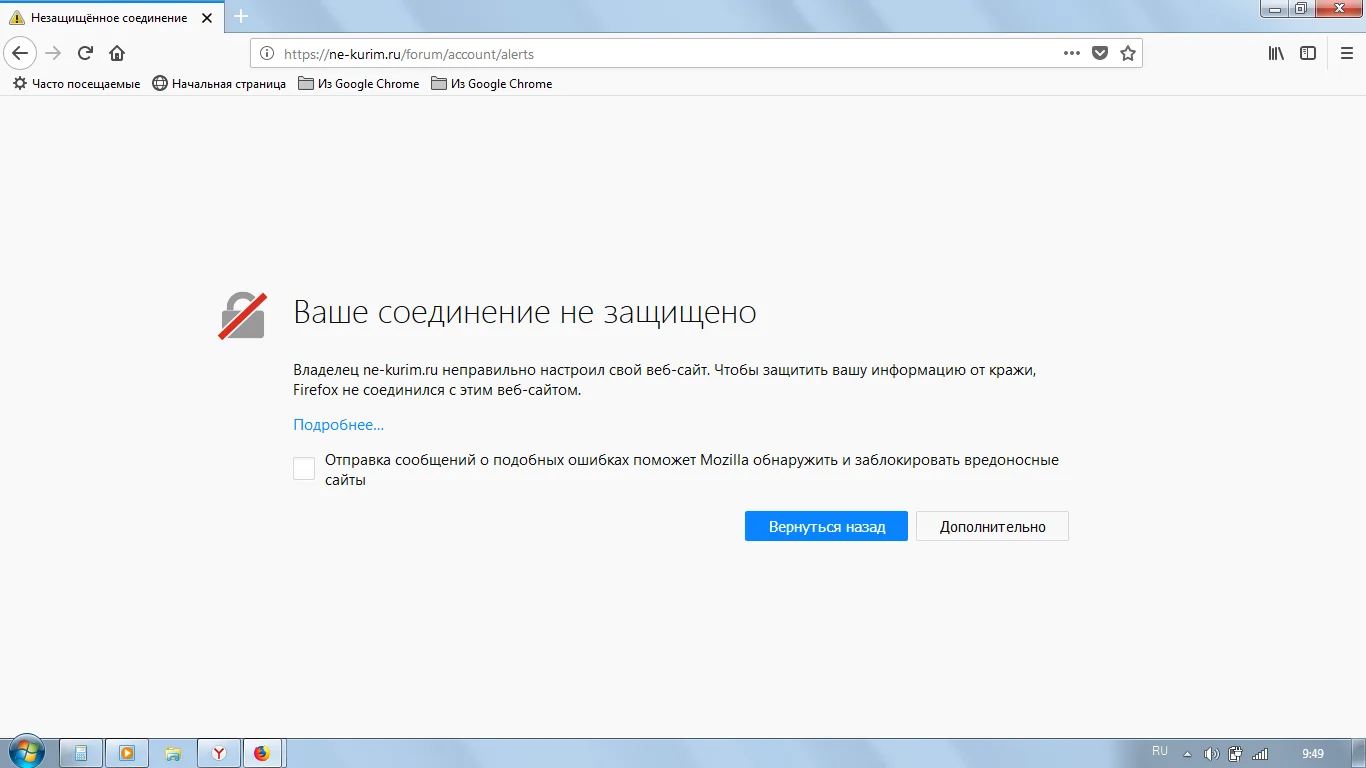Click the broken padlock illustration on the page
1366x768 pixels.
241,315
